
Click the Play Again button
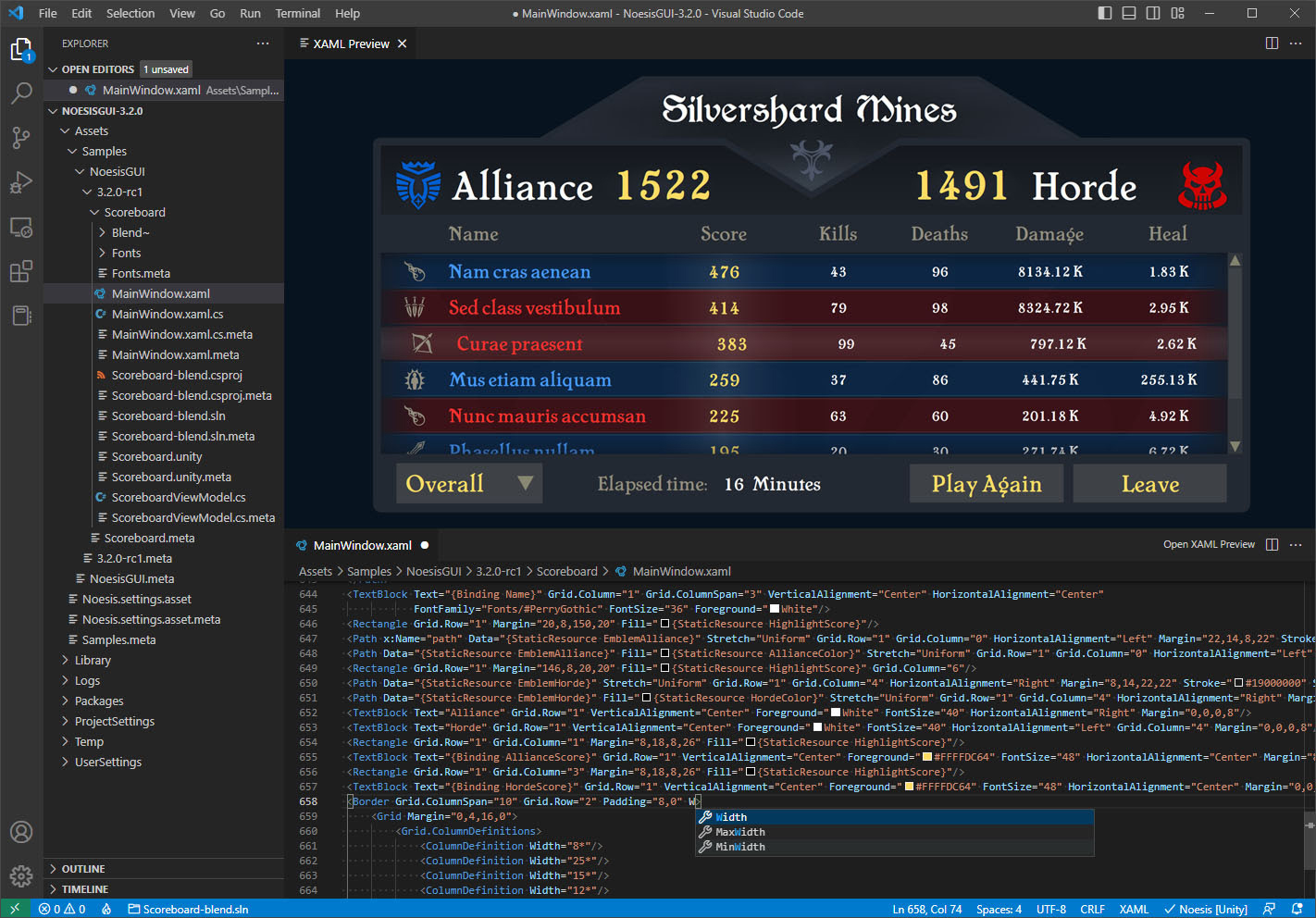coord(986,484)
